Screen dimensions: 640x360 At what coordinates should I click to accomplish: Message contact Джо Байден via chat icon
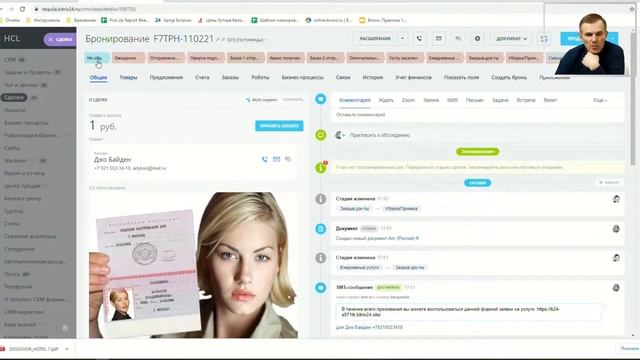(288, 159)
